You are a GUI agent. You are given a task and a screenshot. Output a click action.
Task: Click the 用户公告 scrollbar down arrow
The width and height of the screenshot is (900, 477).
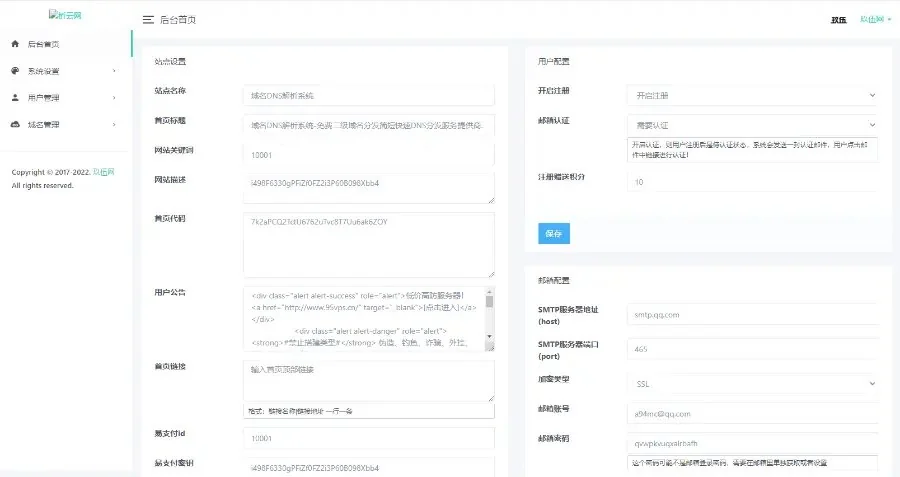(490, 336)
